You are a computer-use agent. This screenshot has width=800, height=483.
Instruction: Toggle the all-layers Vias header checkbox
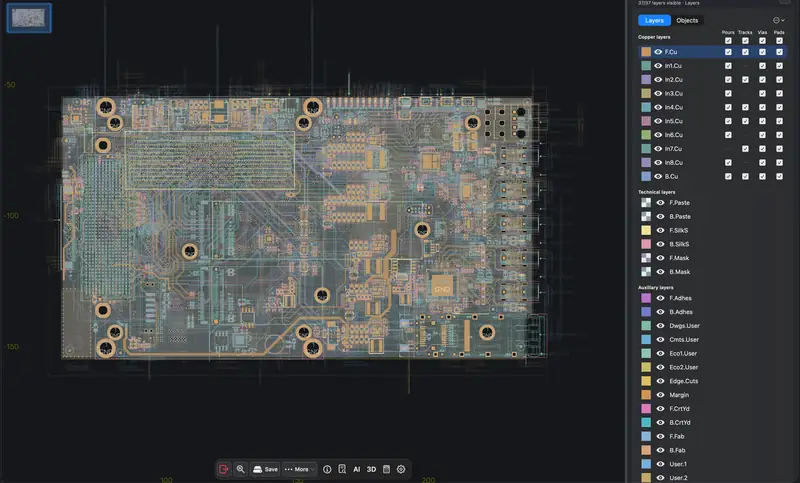click(762, 40)
